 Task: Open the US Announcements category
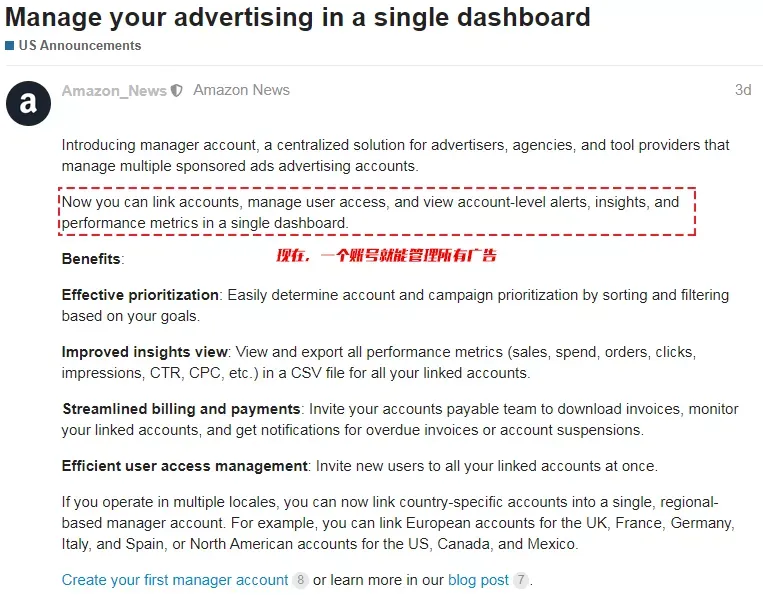coord(80,46)
